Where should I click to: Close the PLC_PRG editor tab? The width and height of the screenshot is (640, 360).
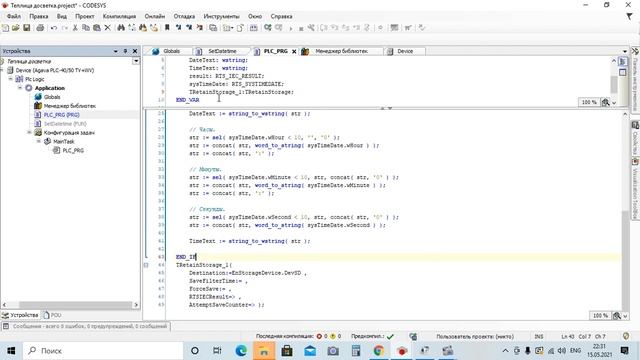(x=294, y=51)
